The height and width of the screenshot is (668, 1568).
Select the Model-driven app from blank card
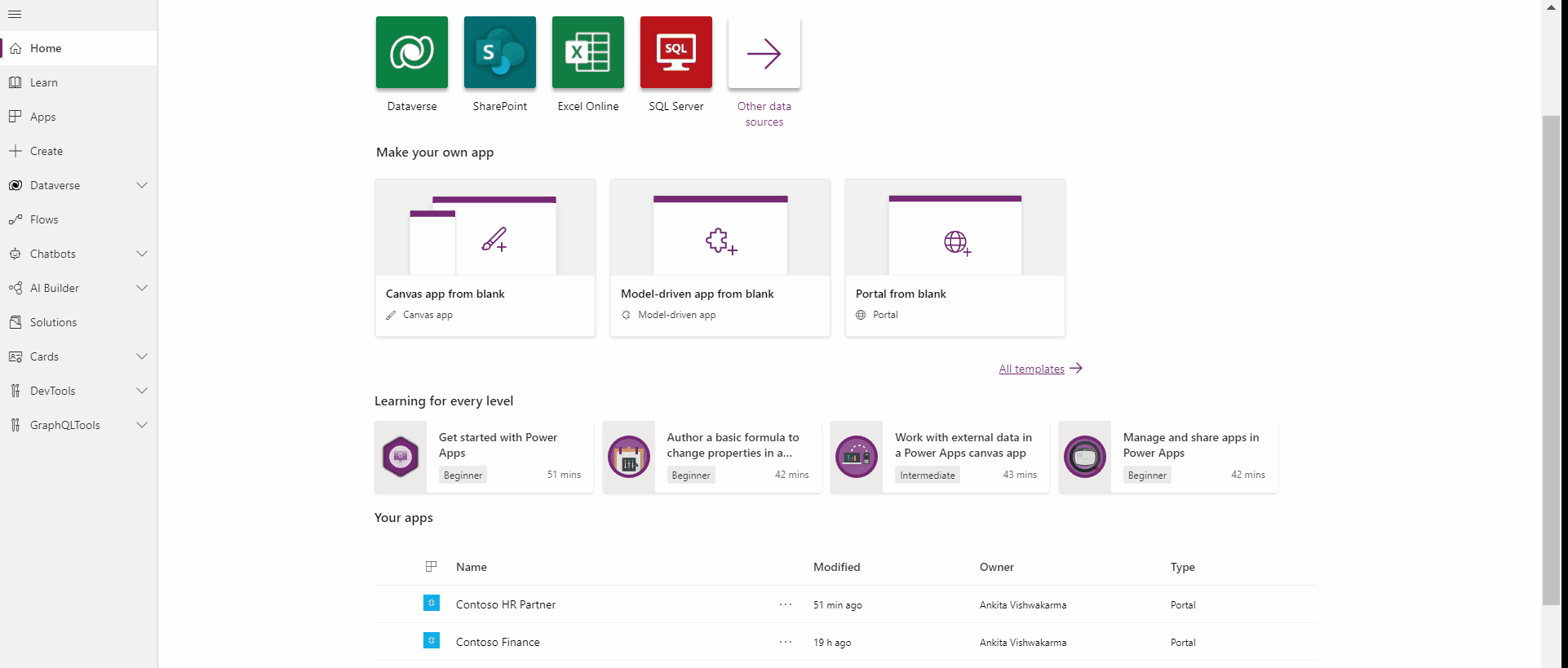(720, 257)
